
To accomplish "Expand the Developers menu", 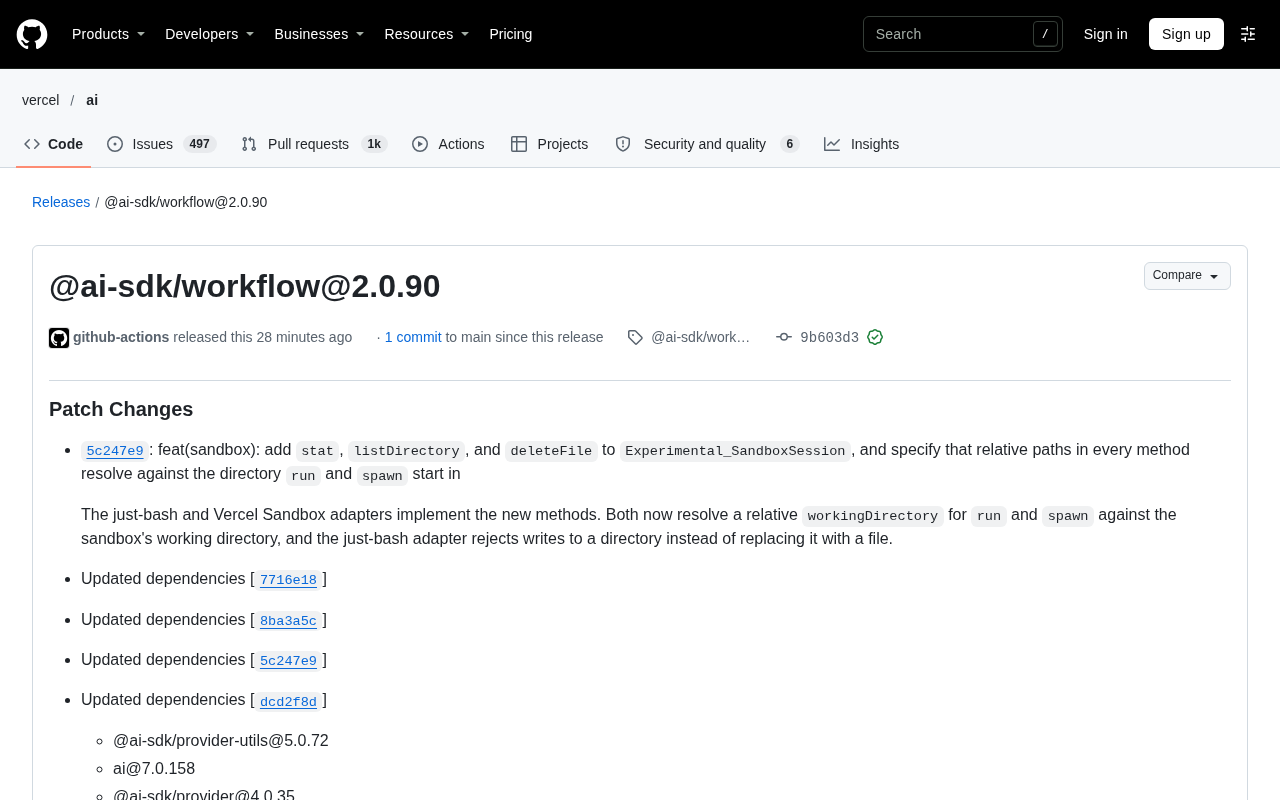I will click(209, 34).
